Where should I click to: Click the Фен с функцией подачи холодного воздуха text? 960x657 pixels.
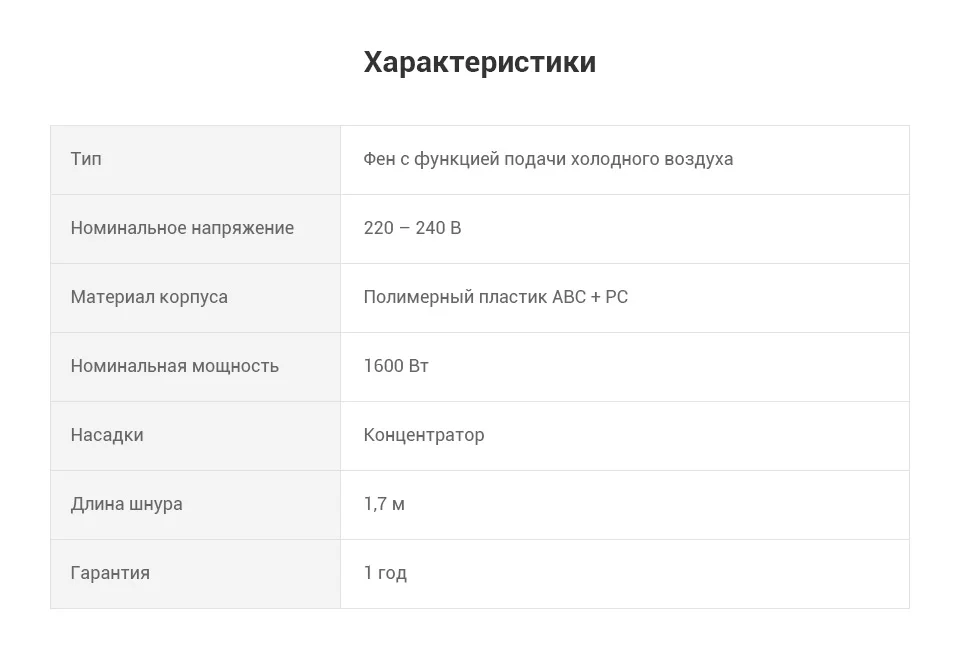[548, 159]
